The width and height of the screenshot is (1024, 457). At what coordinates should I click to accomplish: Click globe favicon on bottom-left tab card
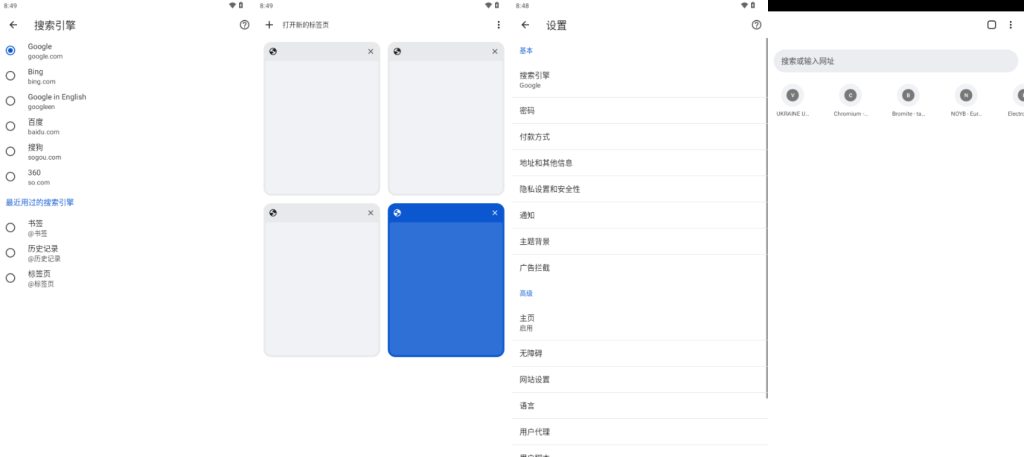273,213
